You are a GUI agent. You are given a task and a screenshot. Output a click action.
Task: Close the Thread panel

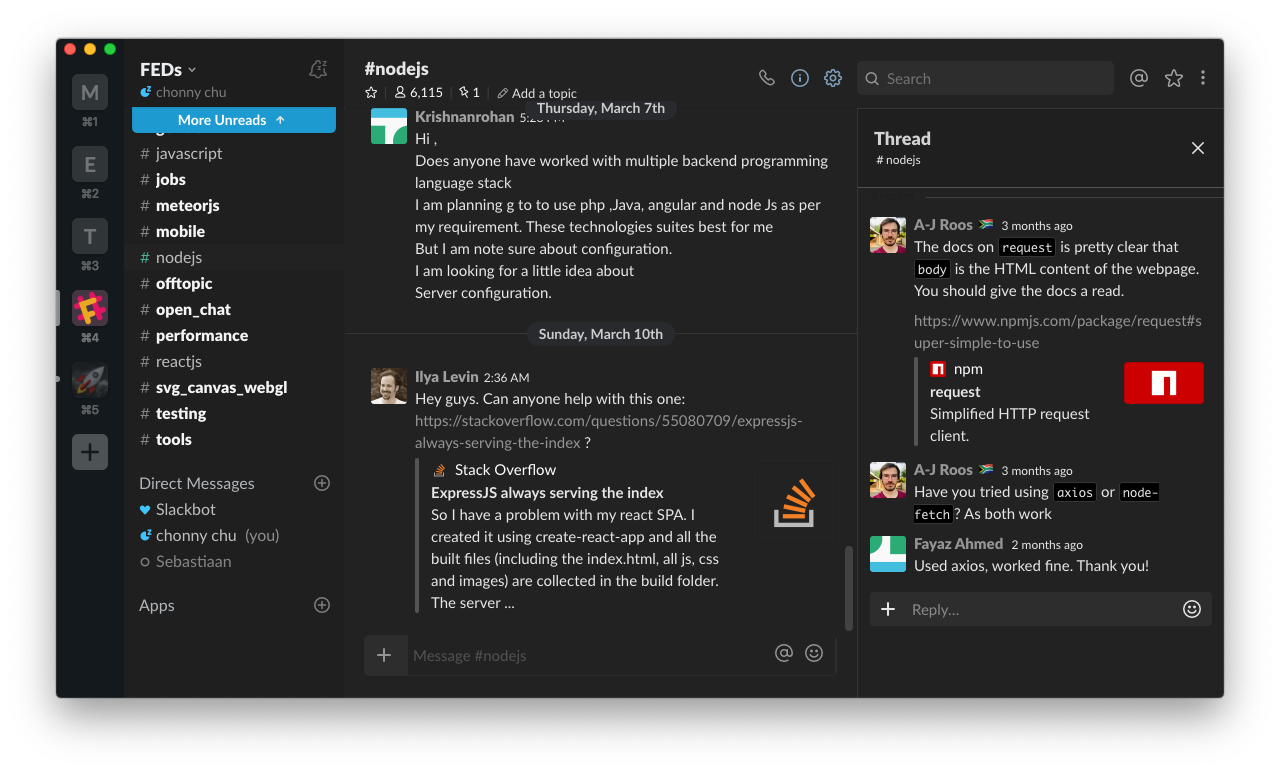pyautogui.click(x=1198, y=148)
